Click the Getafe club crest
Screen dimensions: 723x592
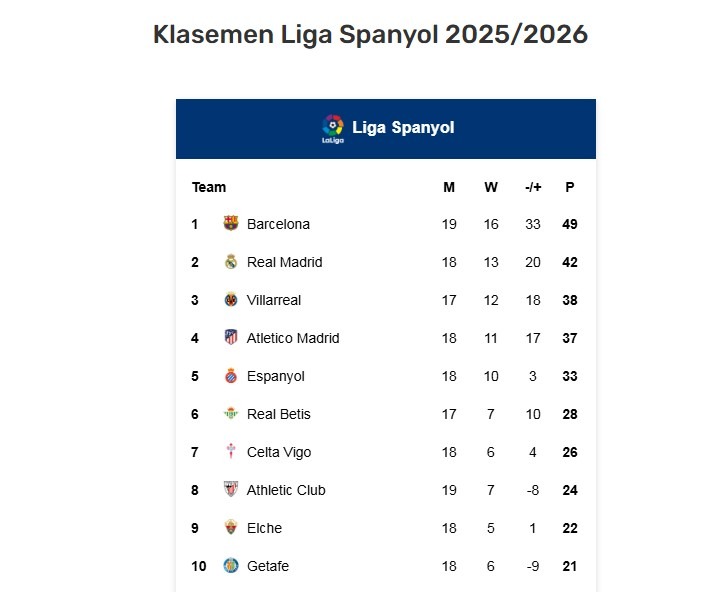[231, 566]
